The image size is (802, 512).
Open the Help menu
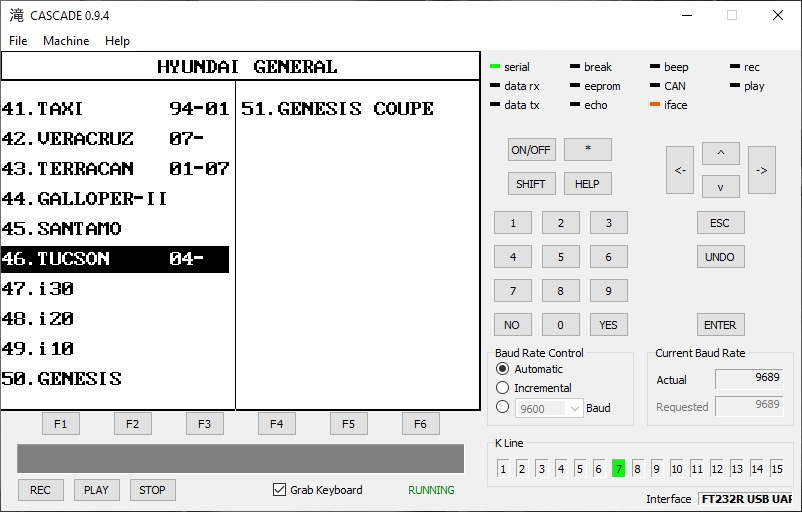coord(117,40)
